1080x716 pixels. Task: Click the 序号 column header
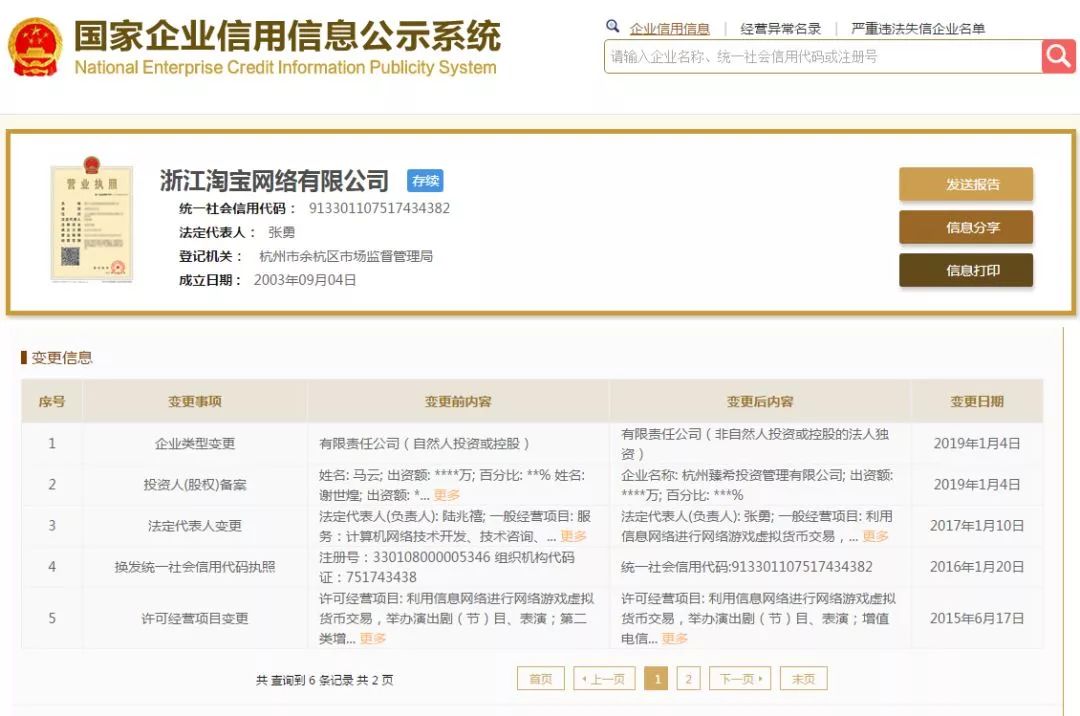(52, 401)
